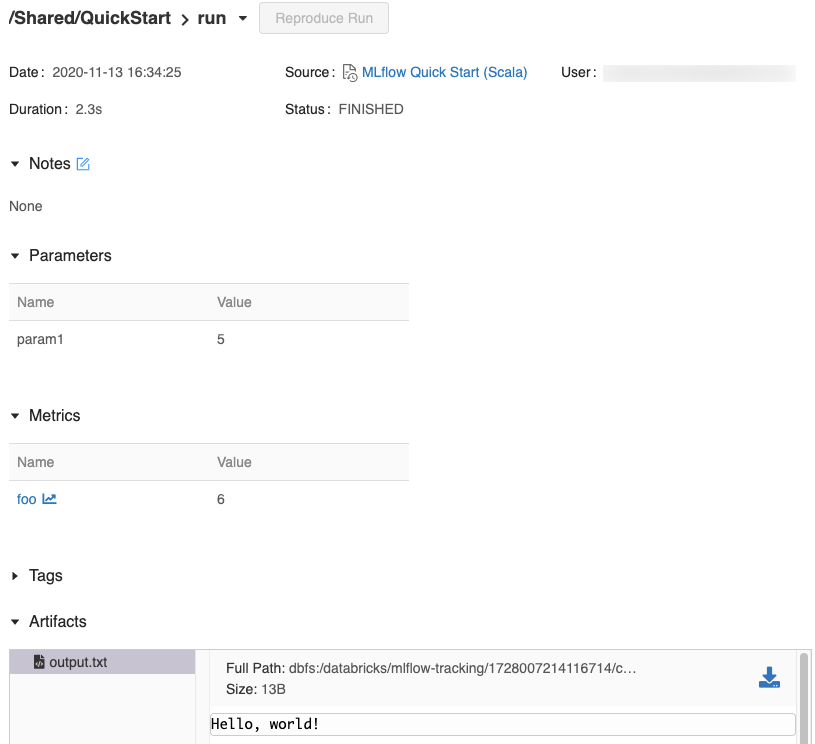Collapse the Parameters section
Screen dimensions: 815x744
pos(15,256)
